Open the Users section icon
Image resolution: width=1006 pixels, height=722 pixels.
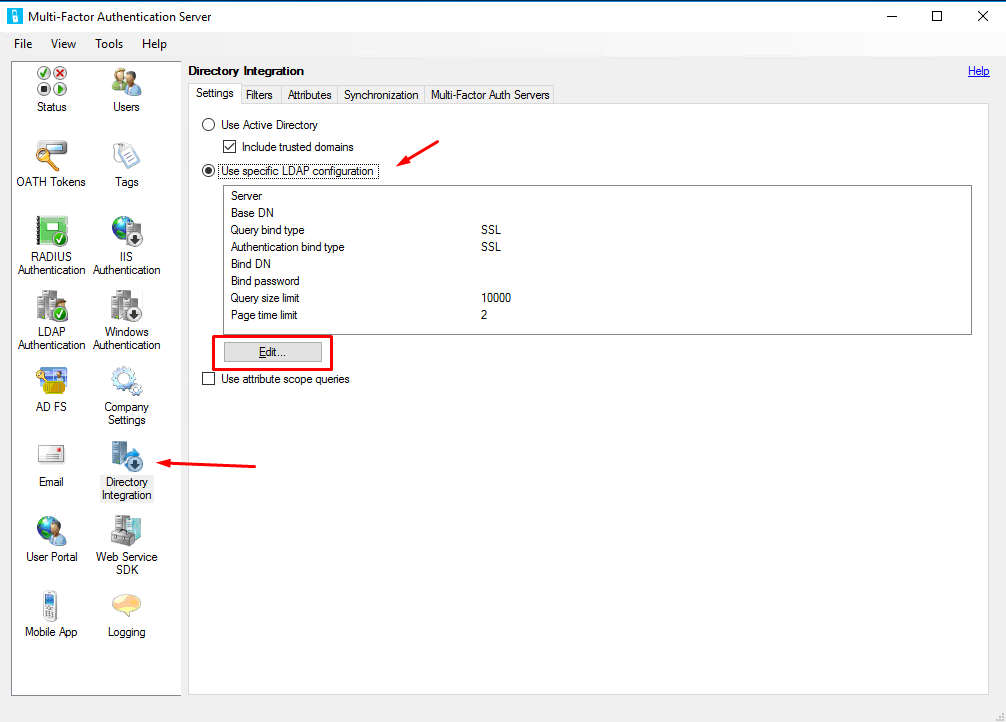coord(126,82)
